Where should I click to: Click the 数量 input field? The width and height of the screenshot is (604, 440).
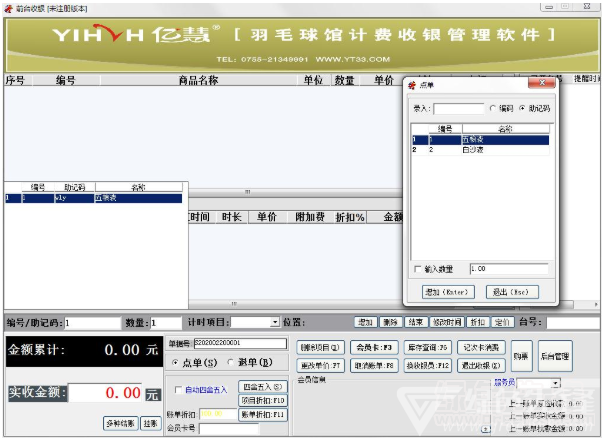(x=166, y=323)
